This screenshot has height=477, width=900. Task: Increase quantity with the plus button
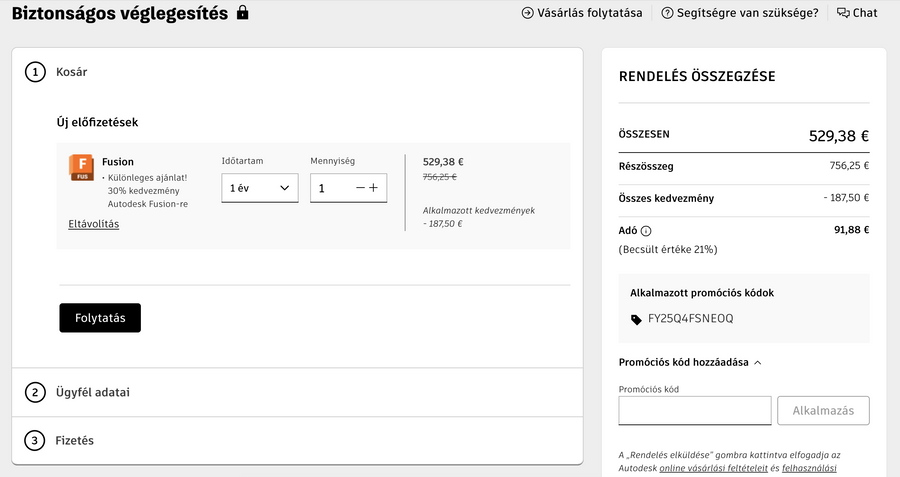[x=374, y=187]
